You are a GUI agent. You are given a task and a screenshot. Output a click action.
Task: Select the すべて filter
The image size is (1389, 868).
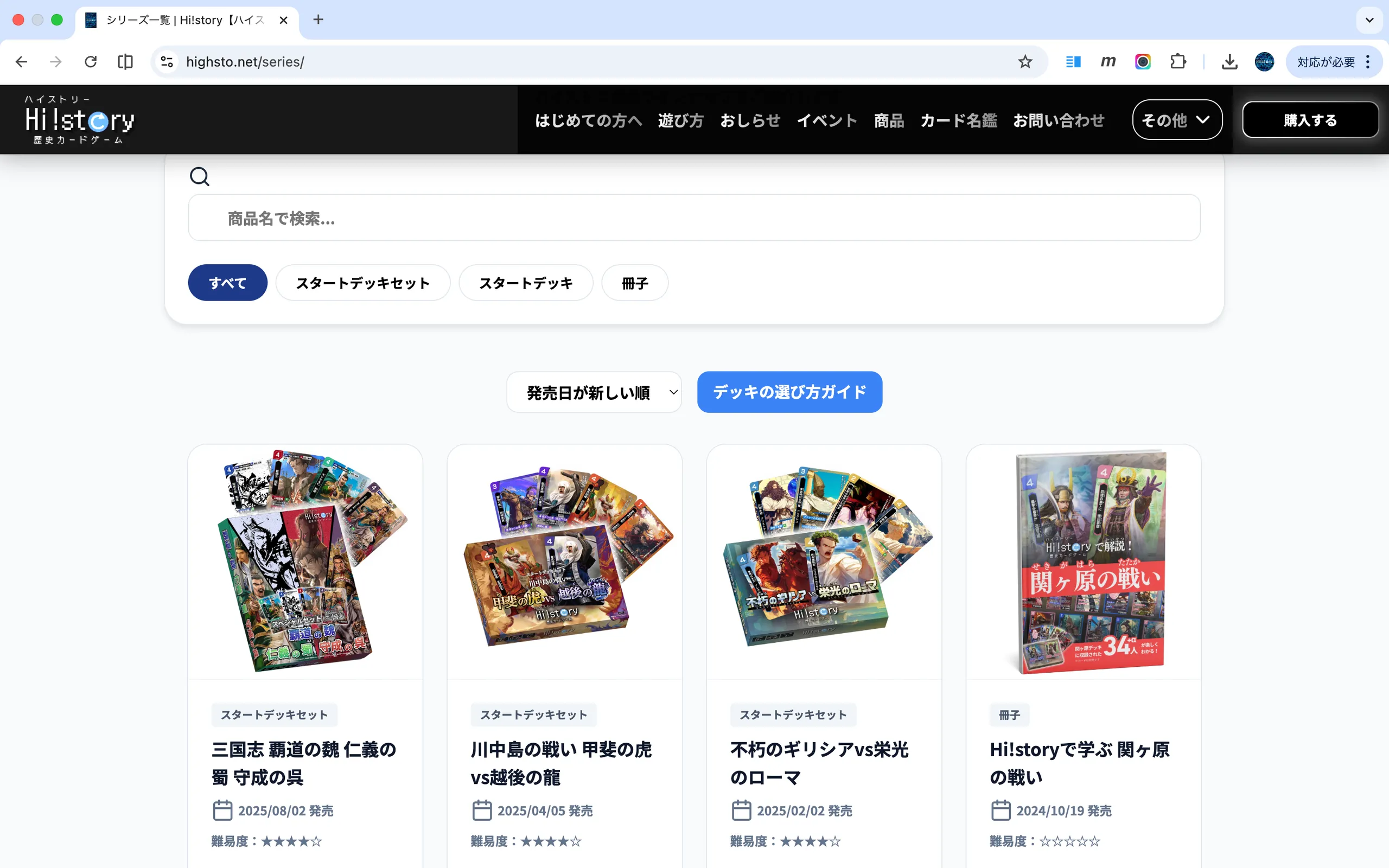click(227, 283)
